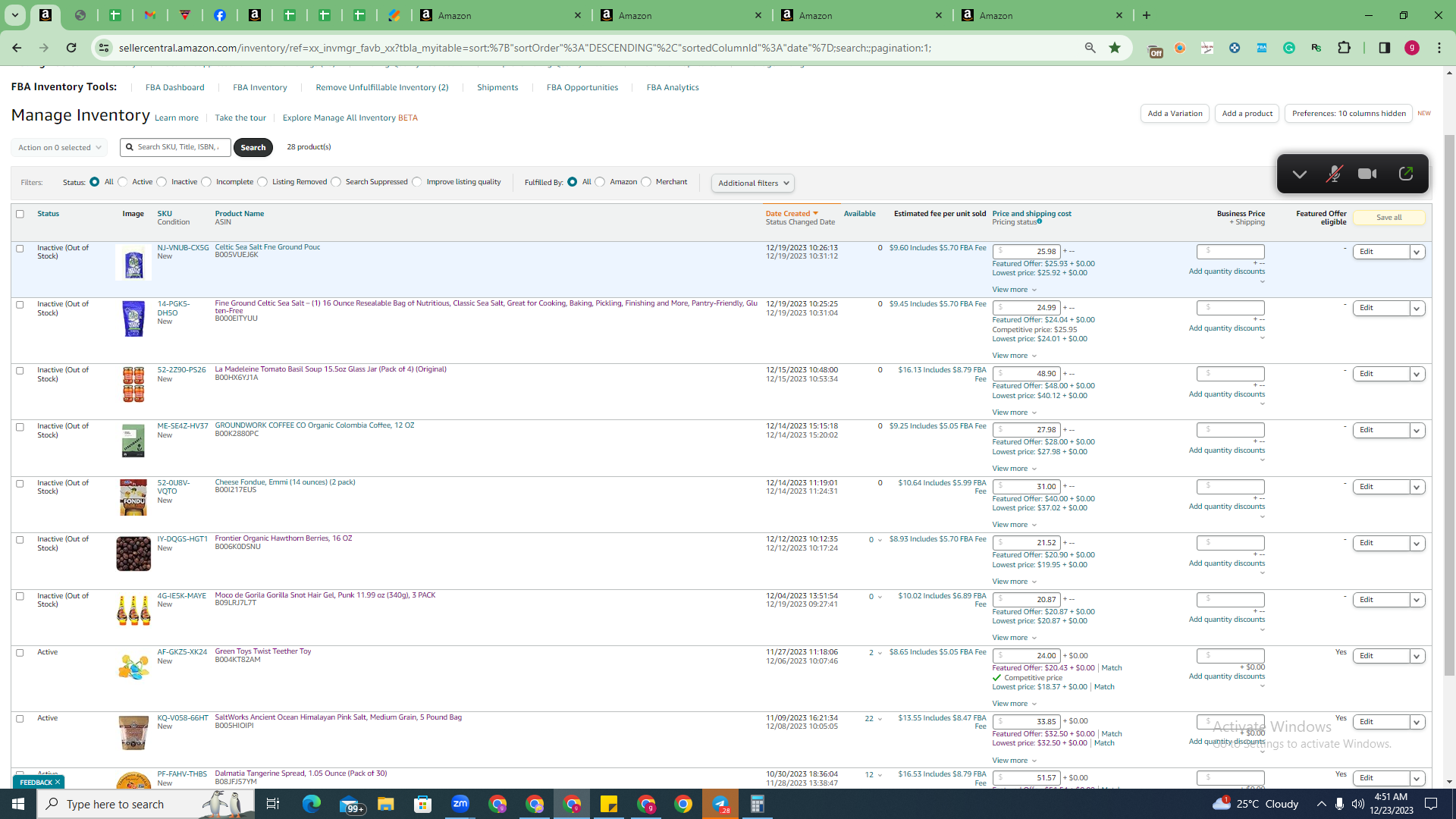
Task: Open the Mail app from the taskbar
Action: 350,804
